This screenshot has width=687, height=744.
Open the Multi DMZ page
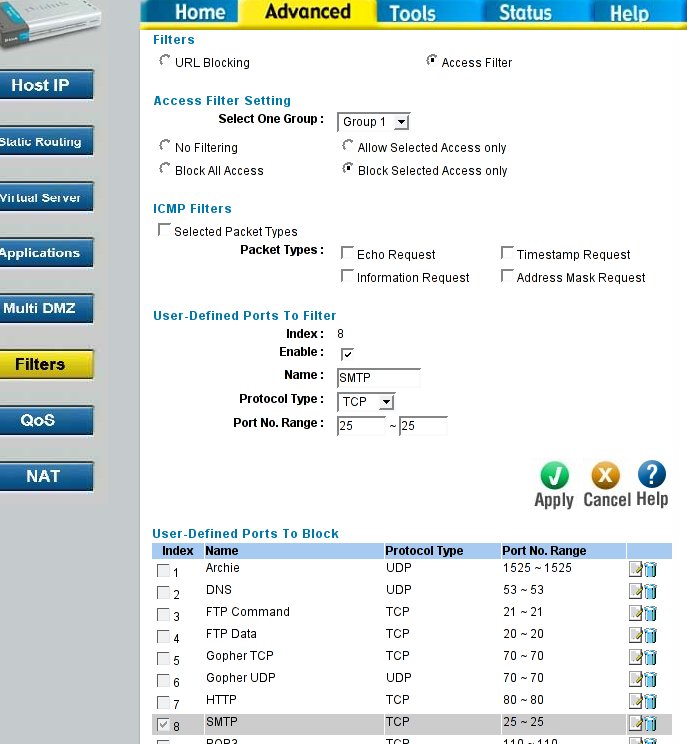46,308
